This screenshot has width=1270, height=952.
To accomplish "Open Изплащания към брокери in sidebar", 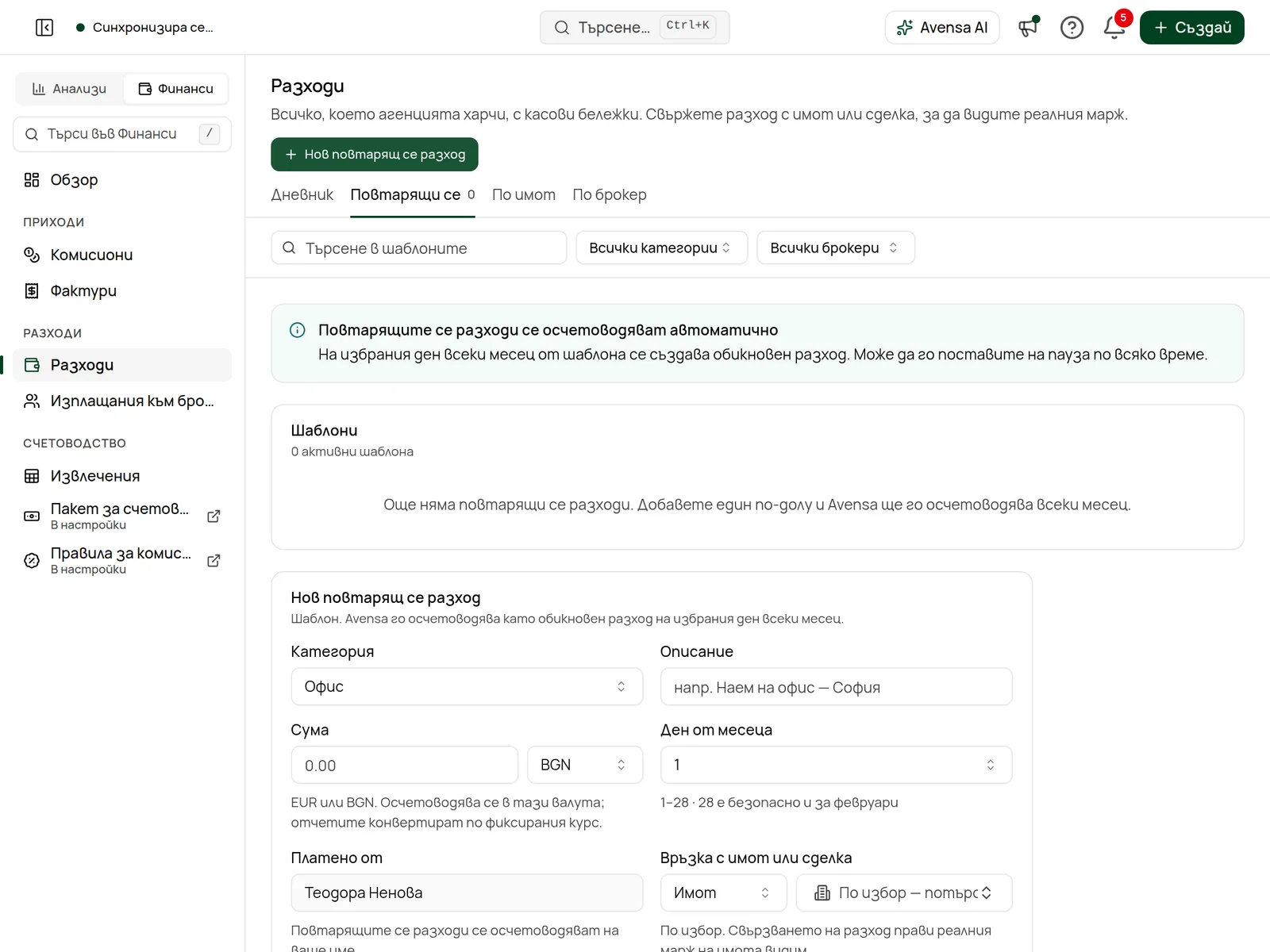I will click(122, 401).
